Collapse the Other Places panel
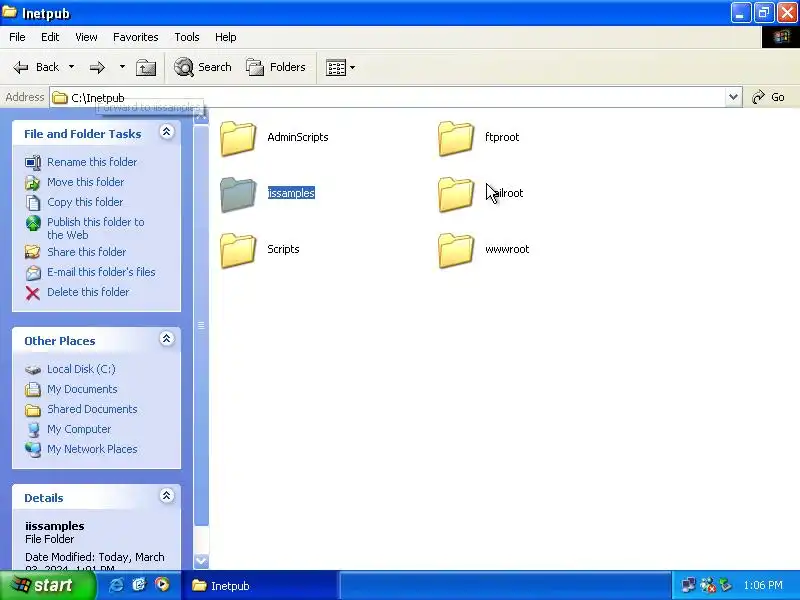The height and width of the screenshot is (600, 800). tap(166, 339)
